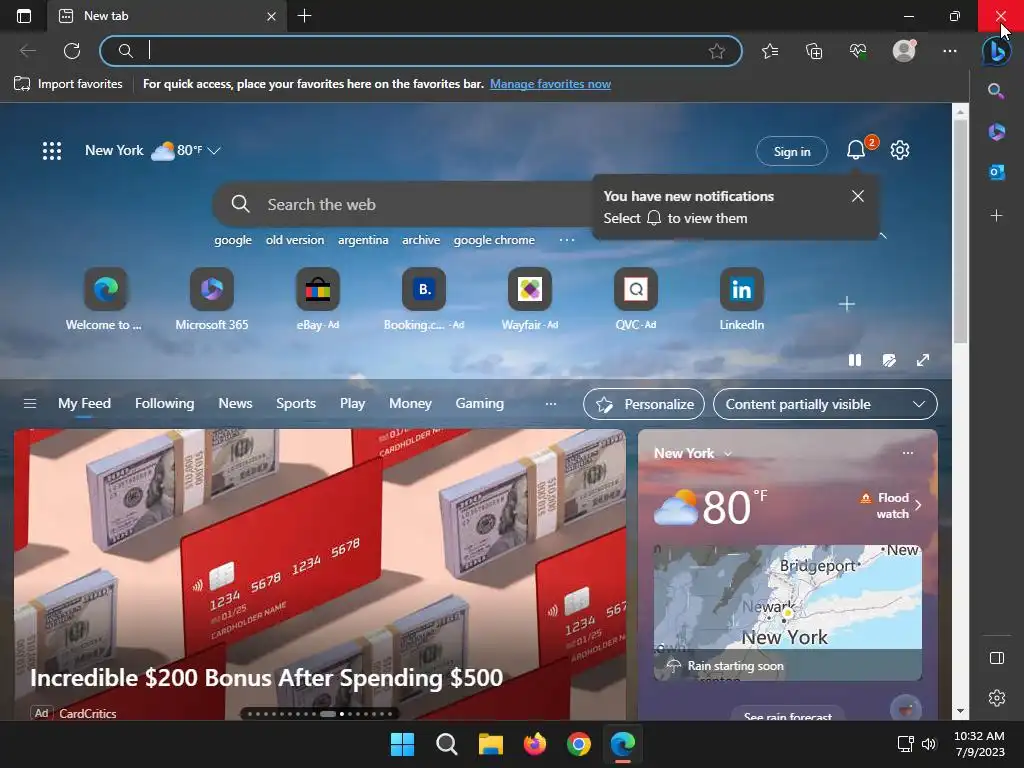Viewport: 1024px width, 768px height.
Task: Toggle the sidebar panel layout icon
Action: point(997,658)
